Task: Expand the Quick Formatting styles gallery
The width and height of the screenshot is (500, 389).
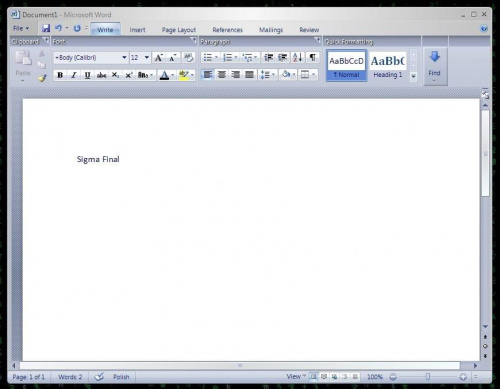Action: (413, 76)
